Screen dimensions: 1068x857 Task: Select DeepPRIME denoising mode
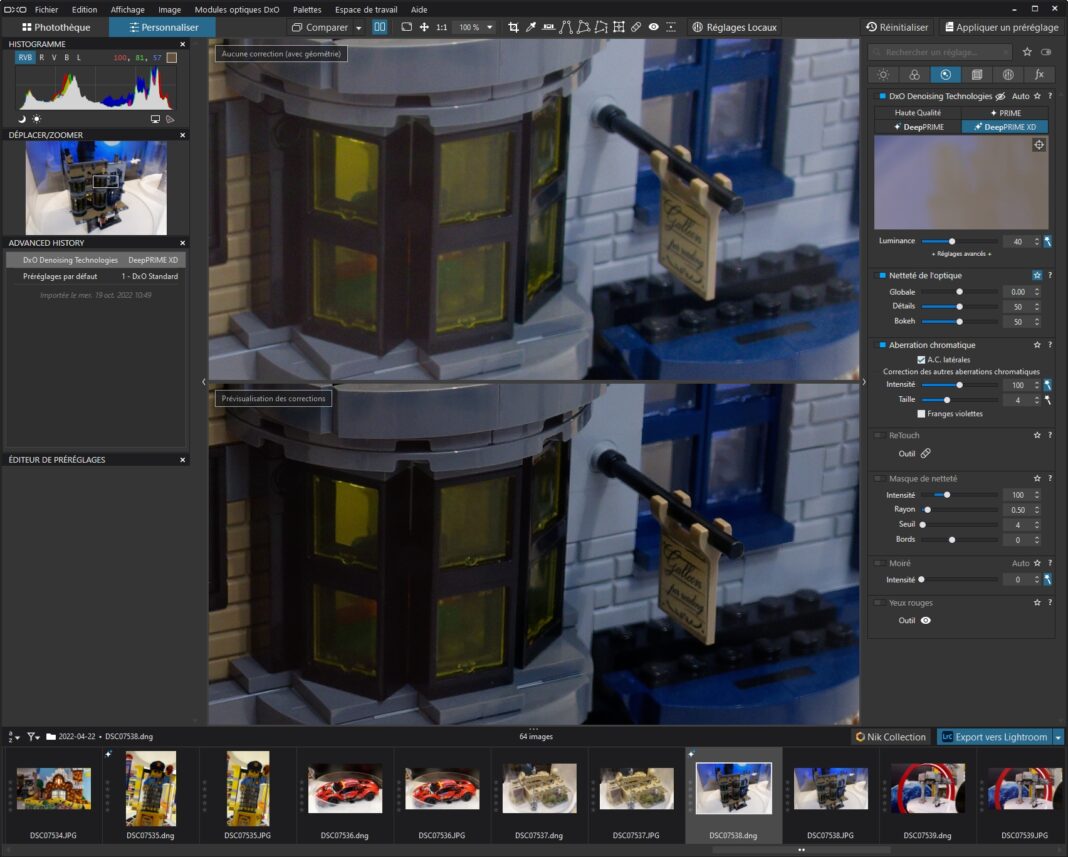pos(918,127)
